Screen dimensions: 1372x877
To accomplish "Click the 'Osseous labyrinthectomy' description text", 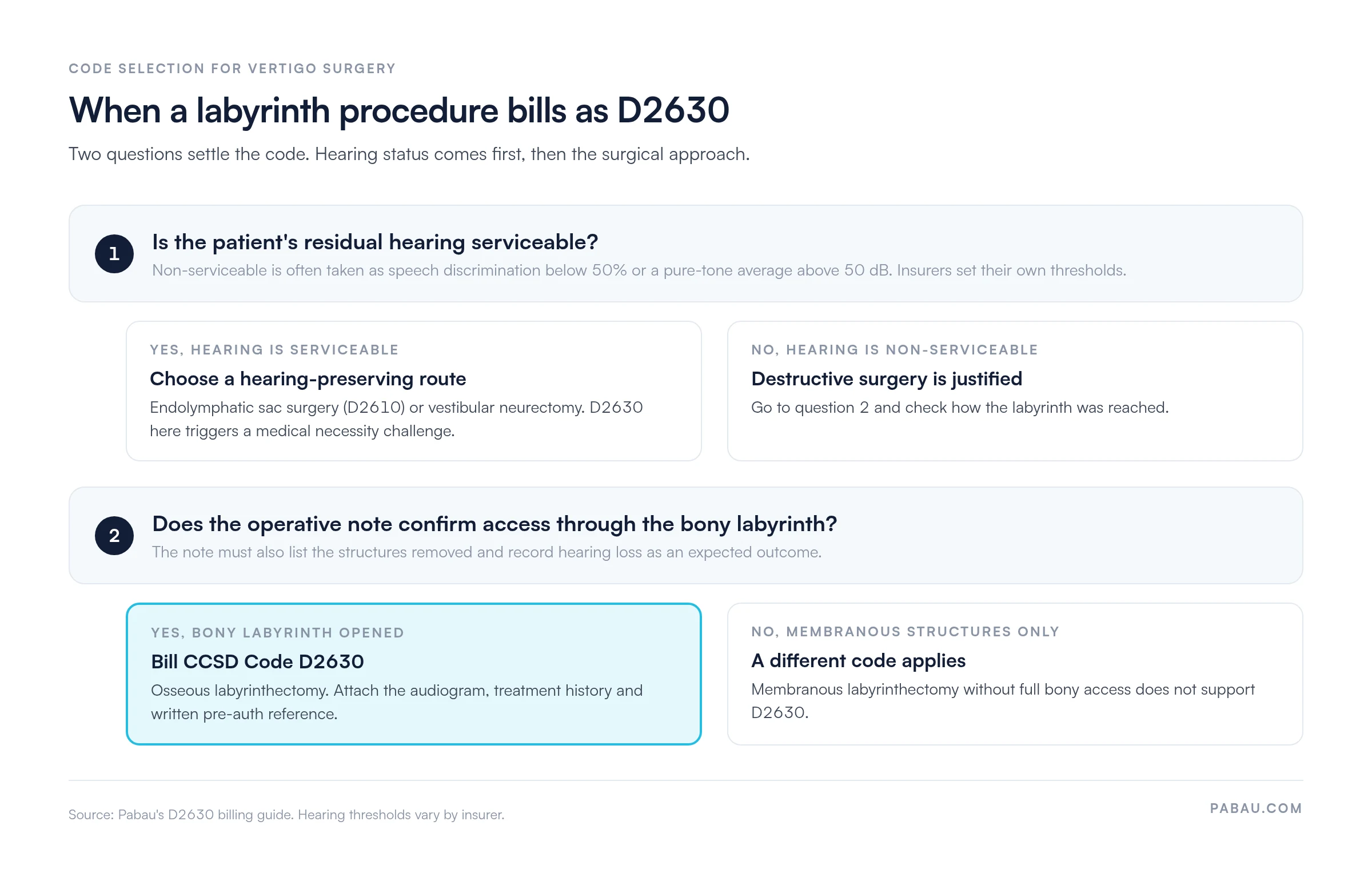I will pyautogui.click(x=397, y=702).
